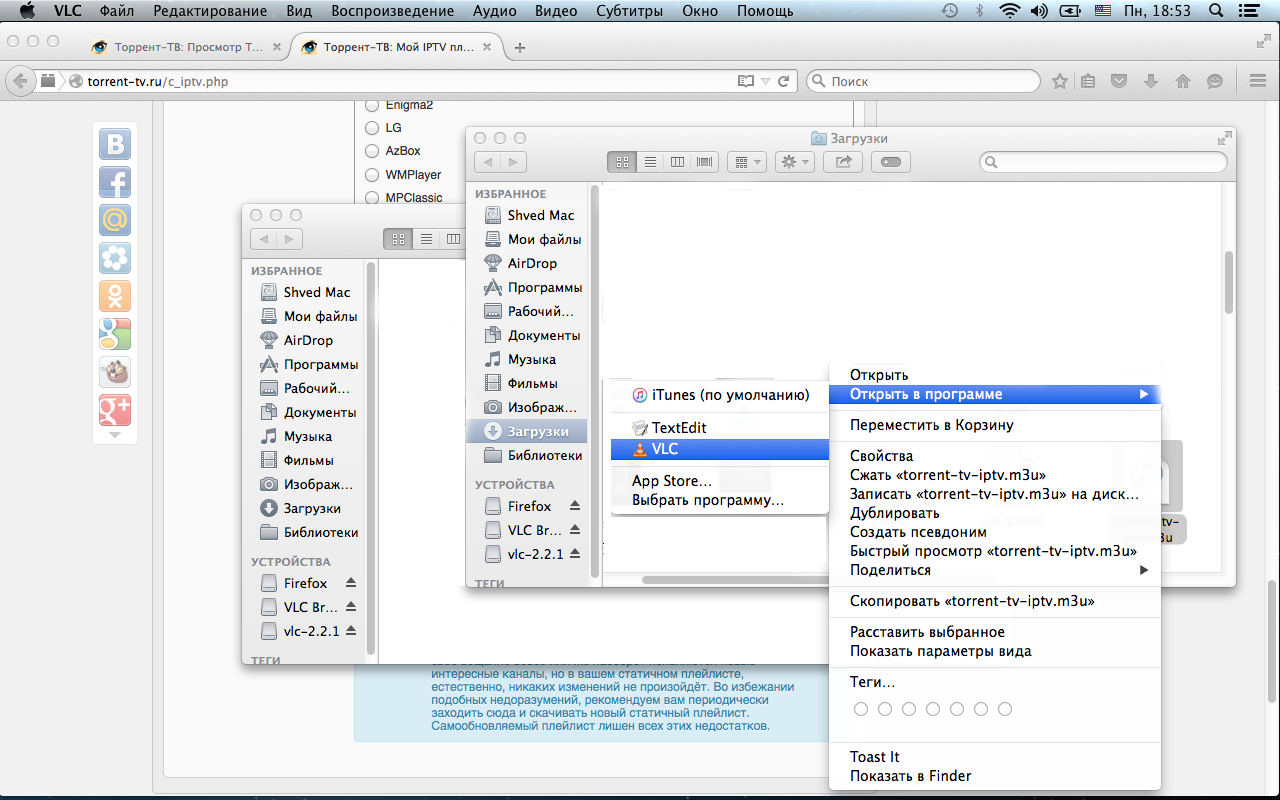Click the Wi-Fi status icon in menu bar

tap(1010, 11)
